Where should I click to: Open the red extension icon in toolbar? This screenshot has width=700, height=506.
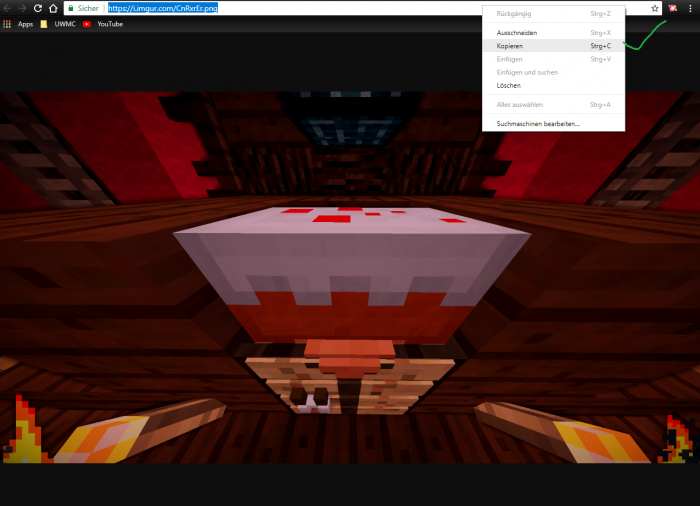(x=673, y=8)
